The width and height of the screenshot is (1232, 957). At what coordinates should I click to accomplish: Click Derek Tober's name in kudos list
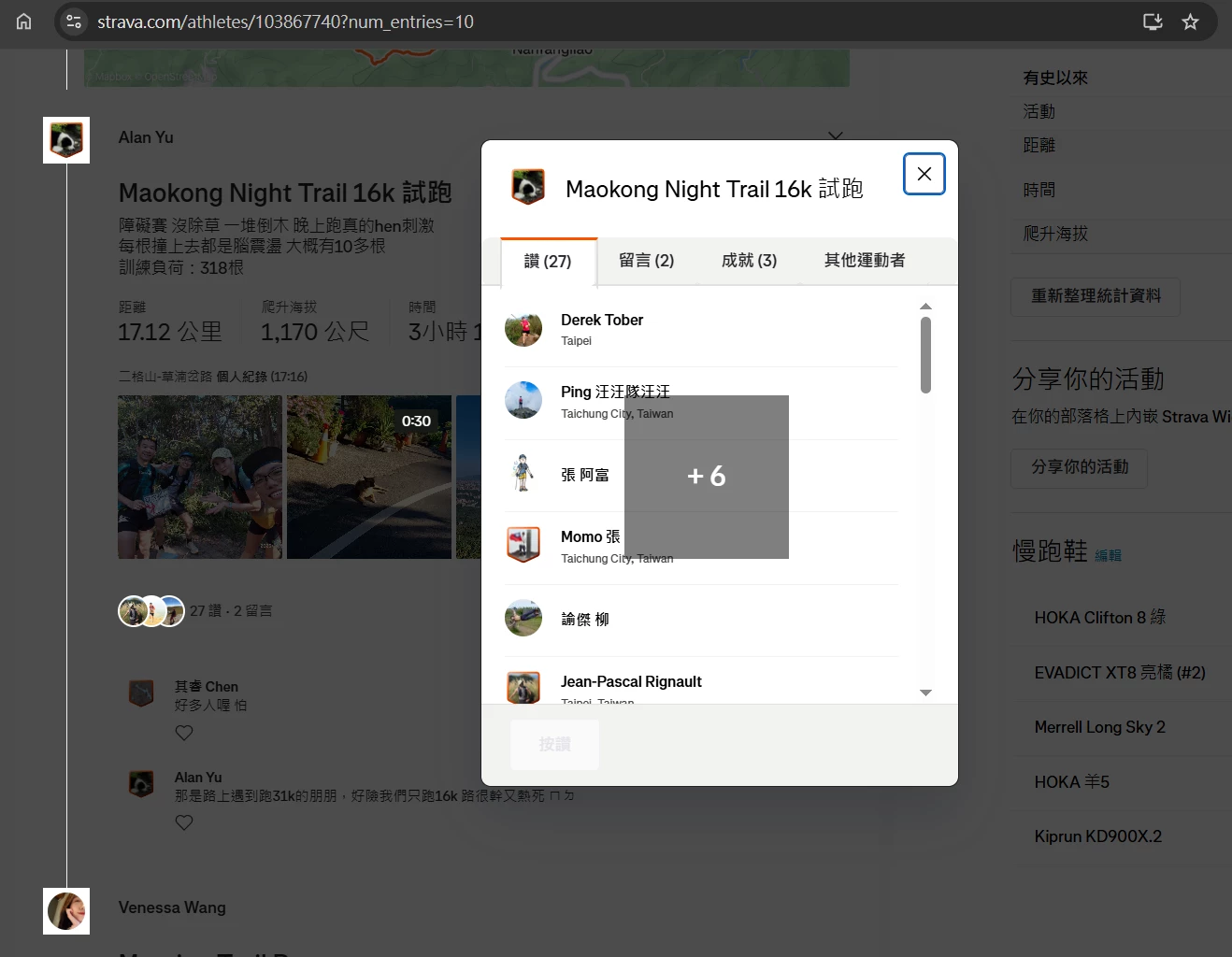pos(602,320)
